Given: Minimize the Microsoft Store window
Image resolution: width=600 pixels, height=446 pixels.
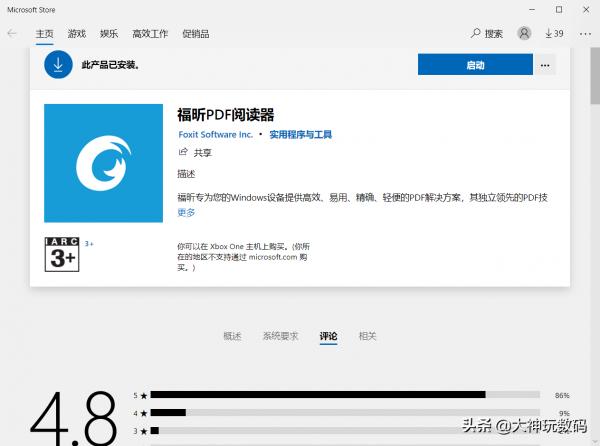Looking at the screenshot, I should pos(532,10).
